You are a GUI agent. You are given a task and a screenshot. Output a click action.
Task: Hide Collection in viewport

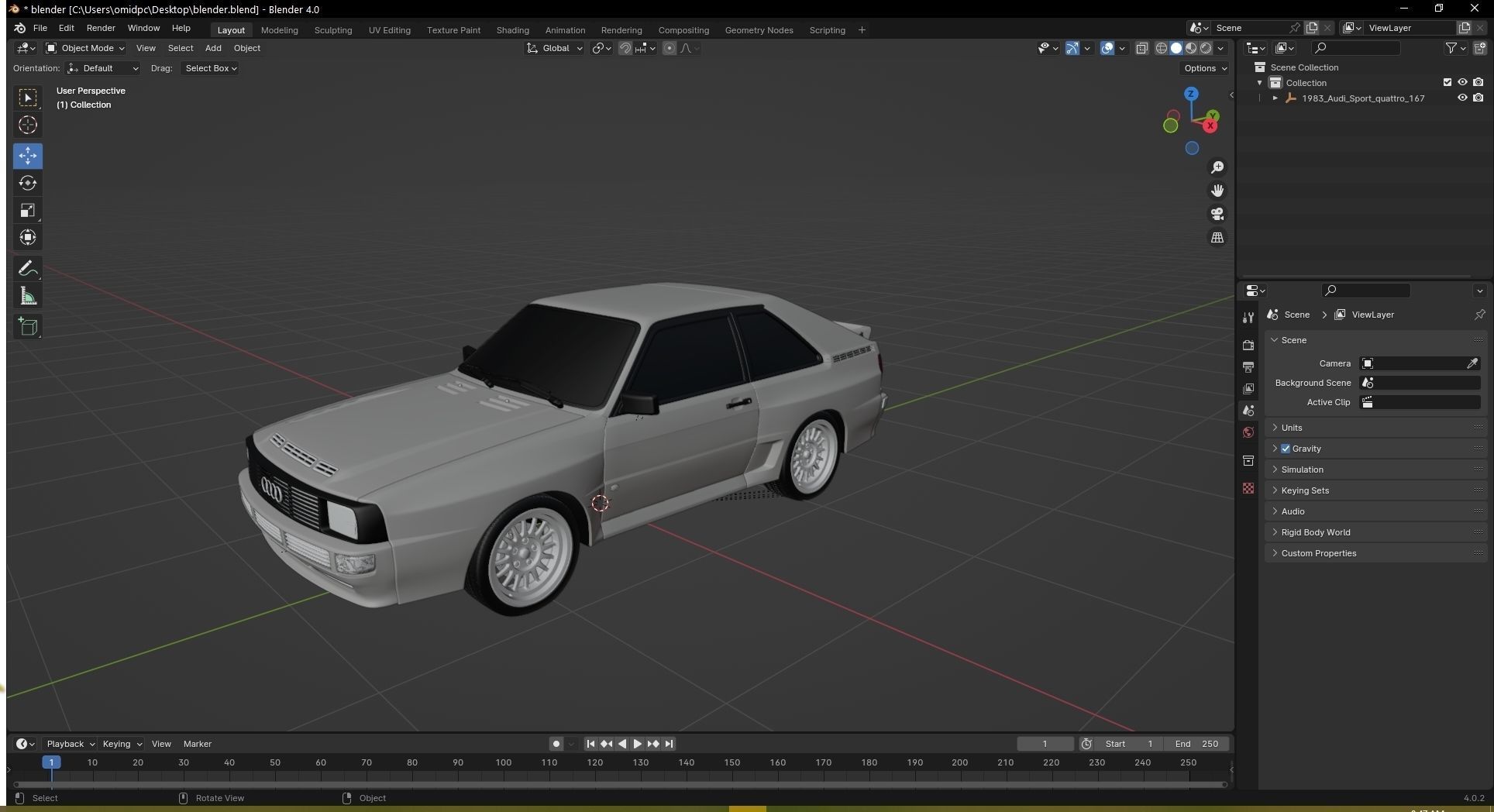[1462, 82]
